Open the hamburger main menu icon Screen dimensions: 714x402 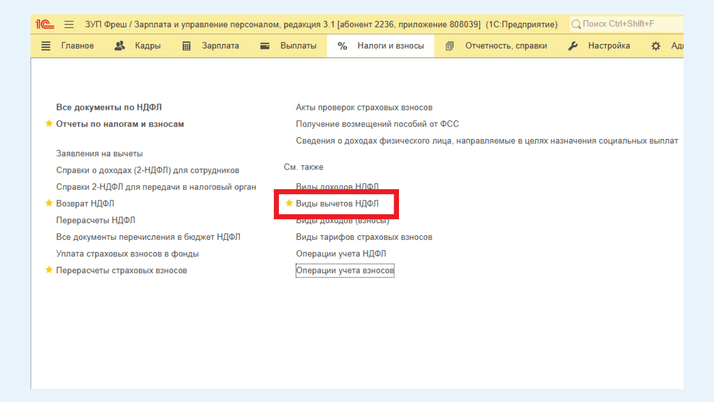coord(69,25)
